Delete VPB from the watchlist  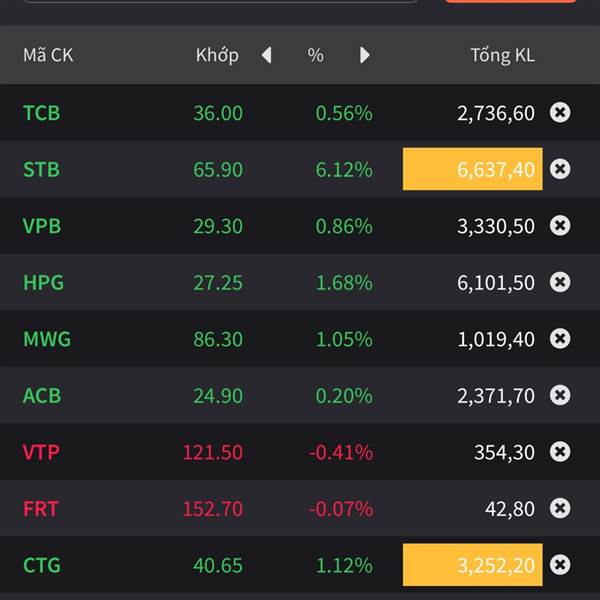(x=560, y=226)
